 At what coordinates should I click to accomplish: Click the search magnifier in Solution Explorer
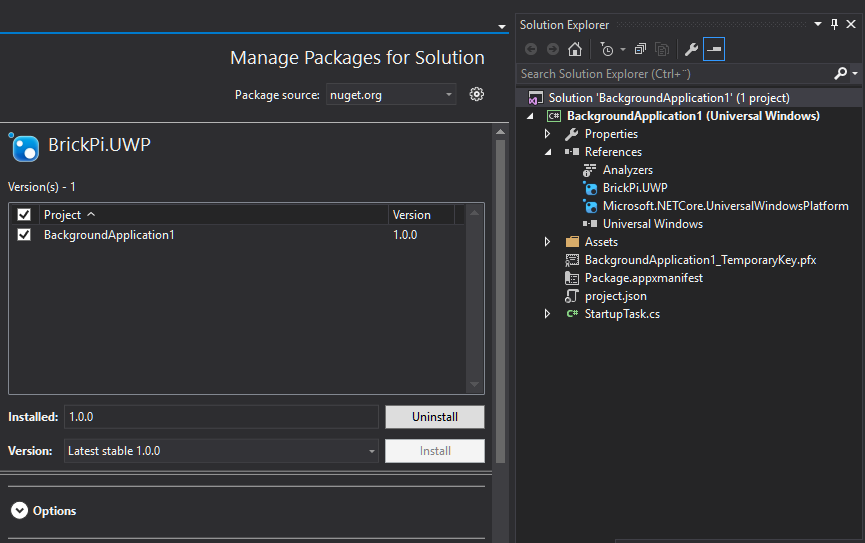(x=840, y=73)
